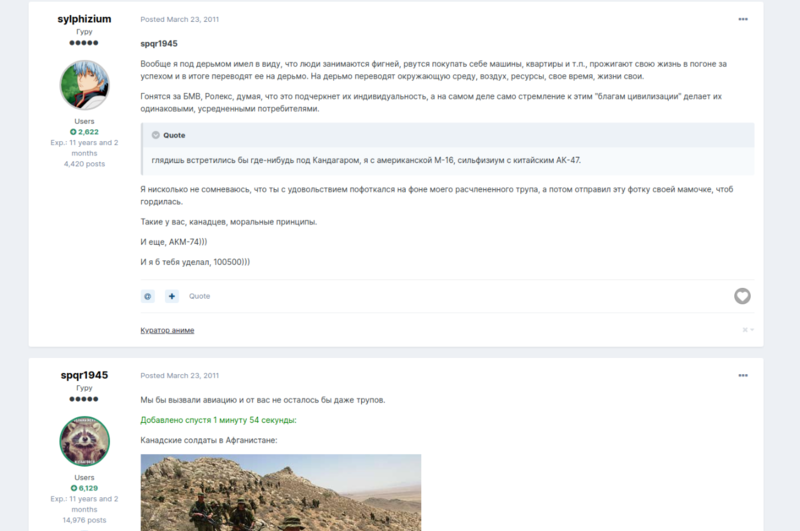Open sylphizium's profile via username
800x531 pixels.
click(x=84, y=19)
